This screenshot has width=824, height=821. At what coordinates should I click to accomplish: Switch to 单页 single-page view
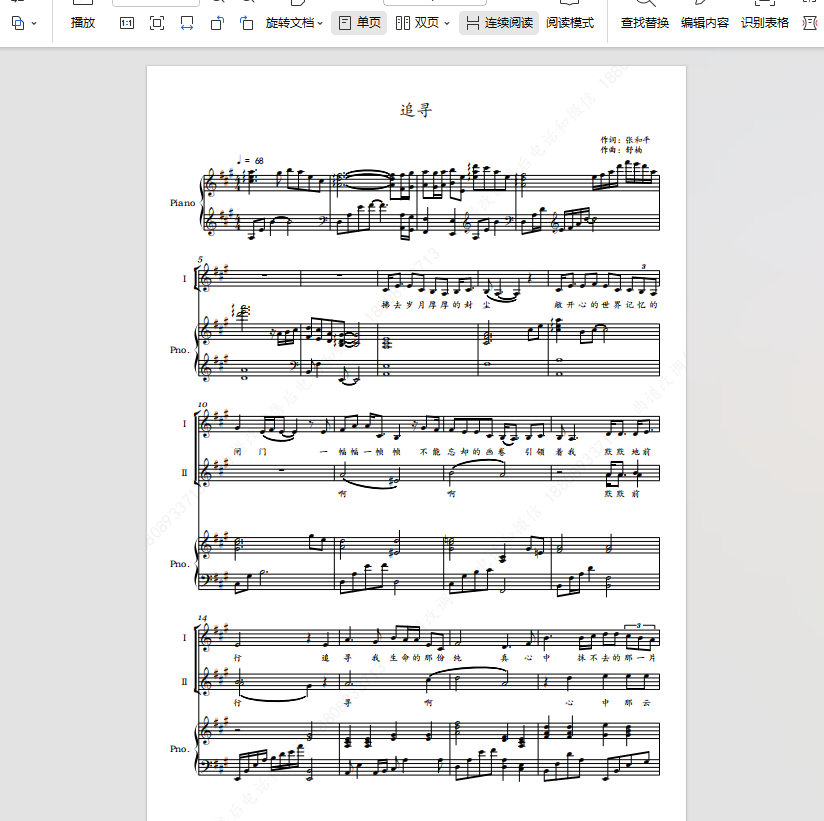pyautogui.click(x=359, y=23)
